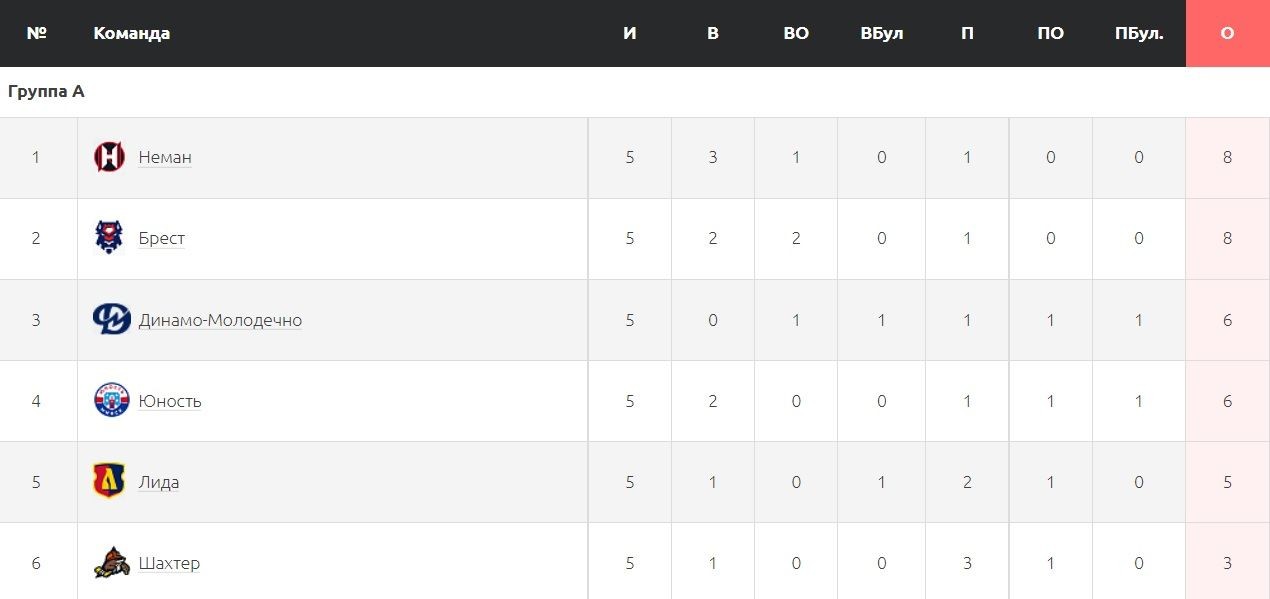Click the ВБул column header

tap(881, 33)
